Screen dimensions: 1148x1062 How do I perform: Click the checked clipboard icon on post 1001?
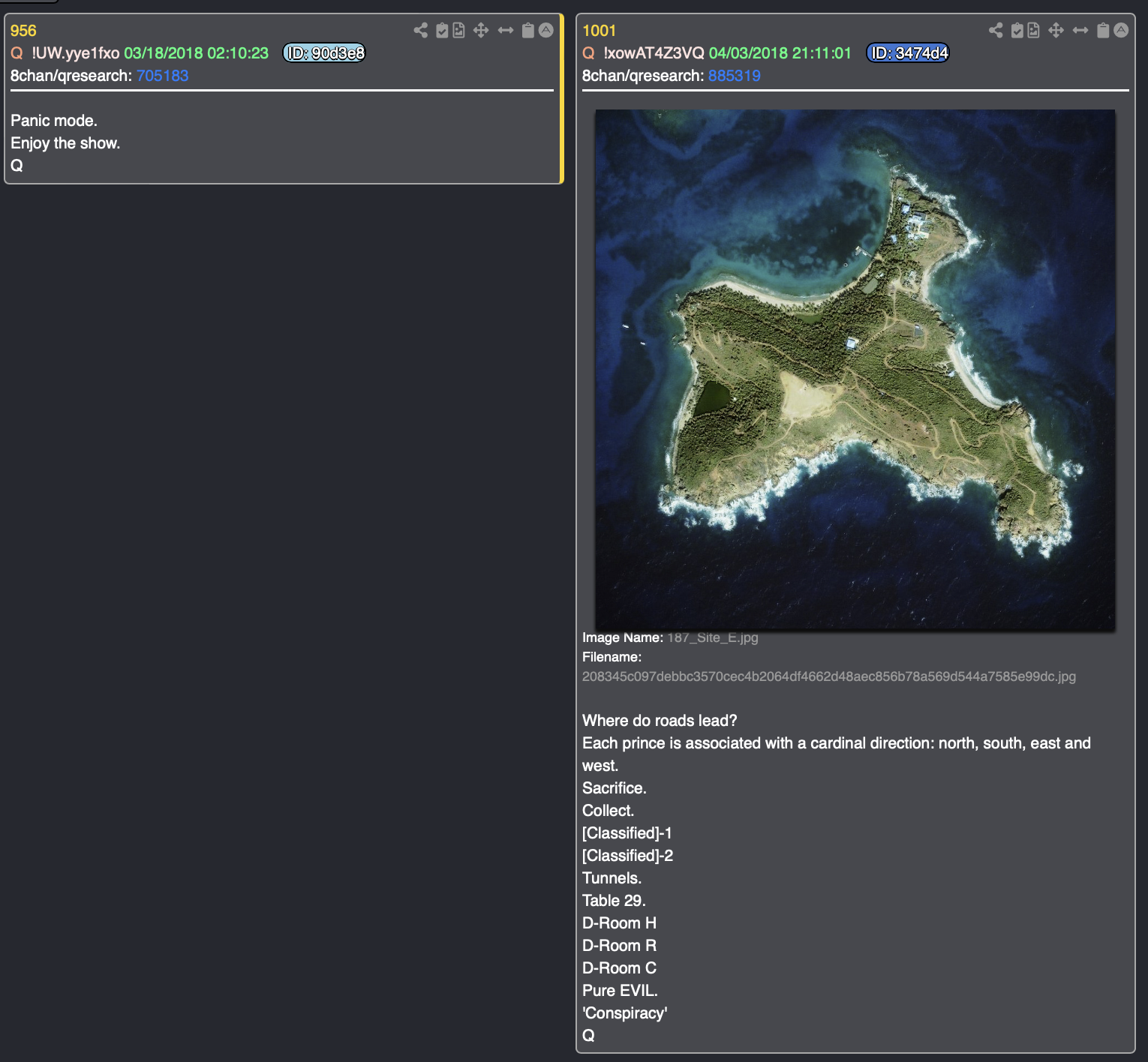(1017, 30)
